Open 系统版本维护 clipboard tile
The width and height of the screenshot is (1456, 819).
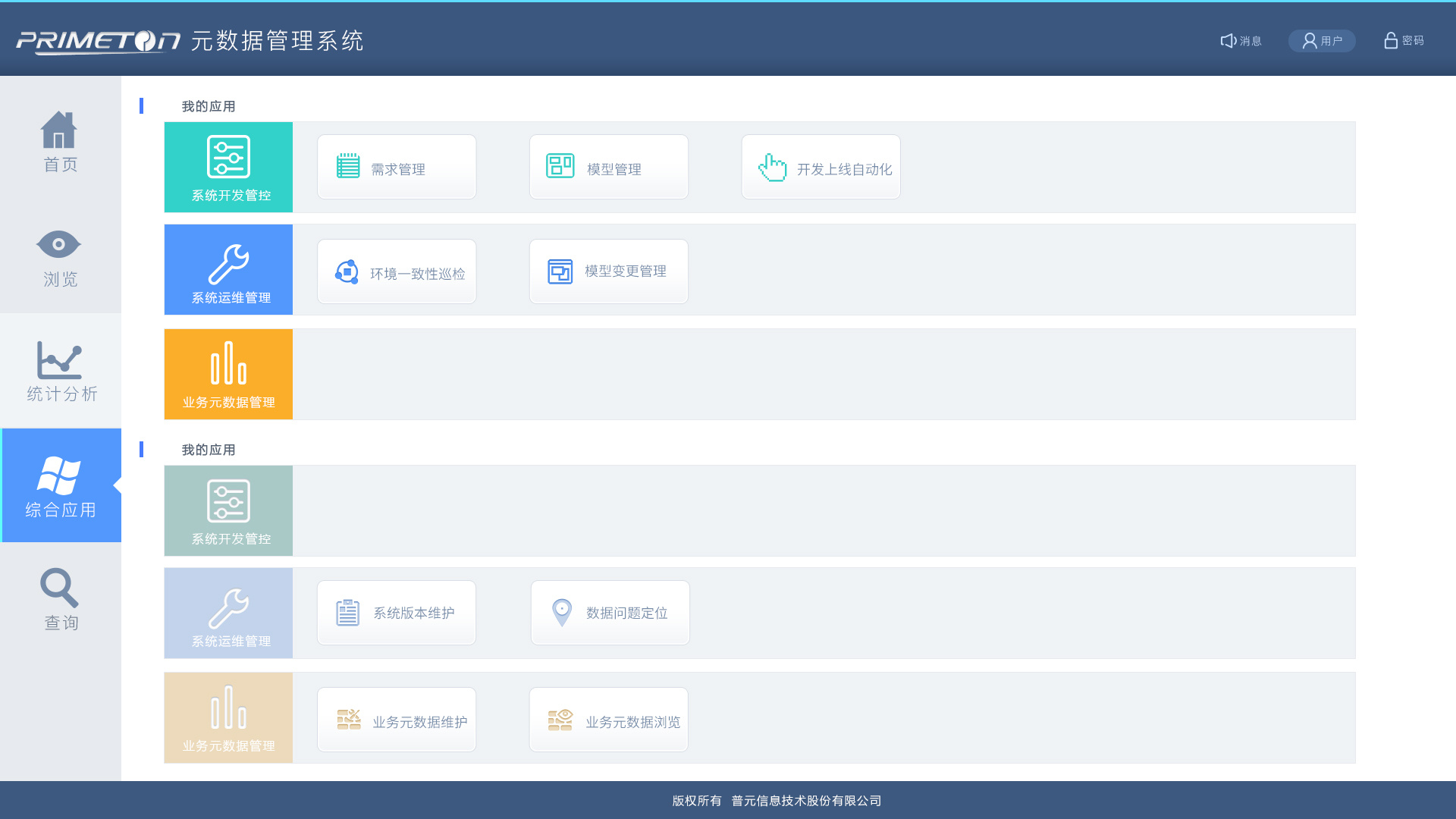[397, 613]
